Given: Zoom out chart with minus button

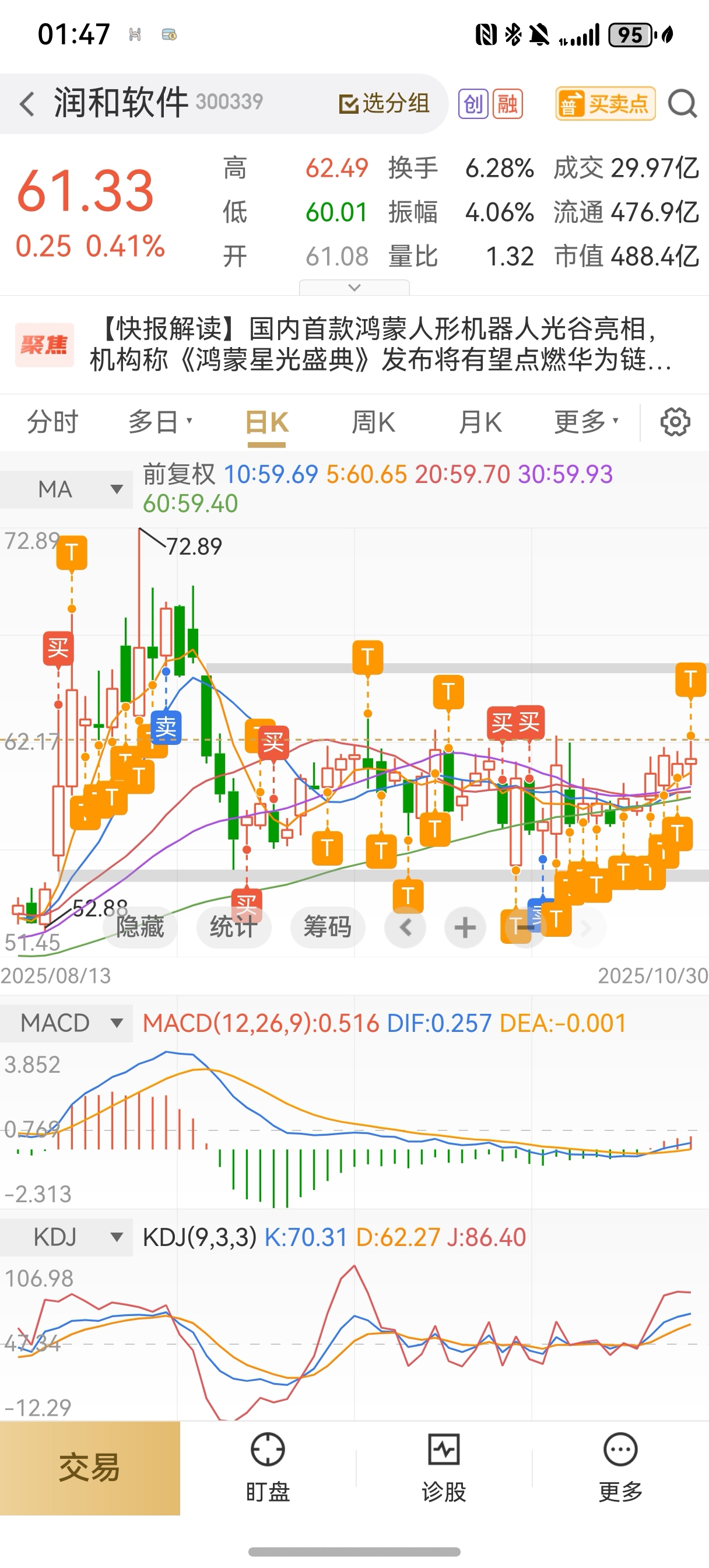Looking at the screenshot, I should click(525, 928).
